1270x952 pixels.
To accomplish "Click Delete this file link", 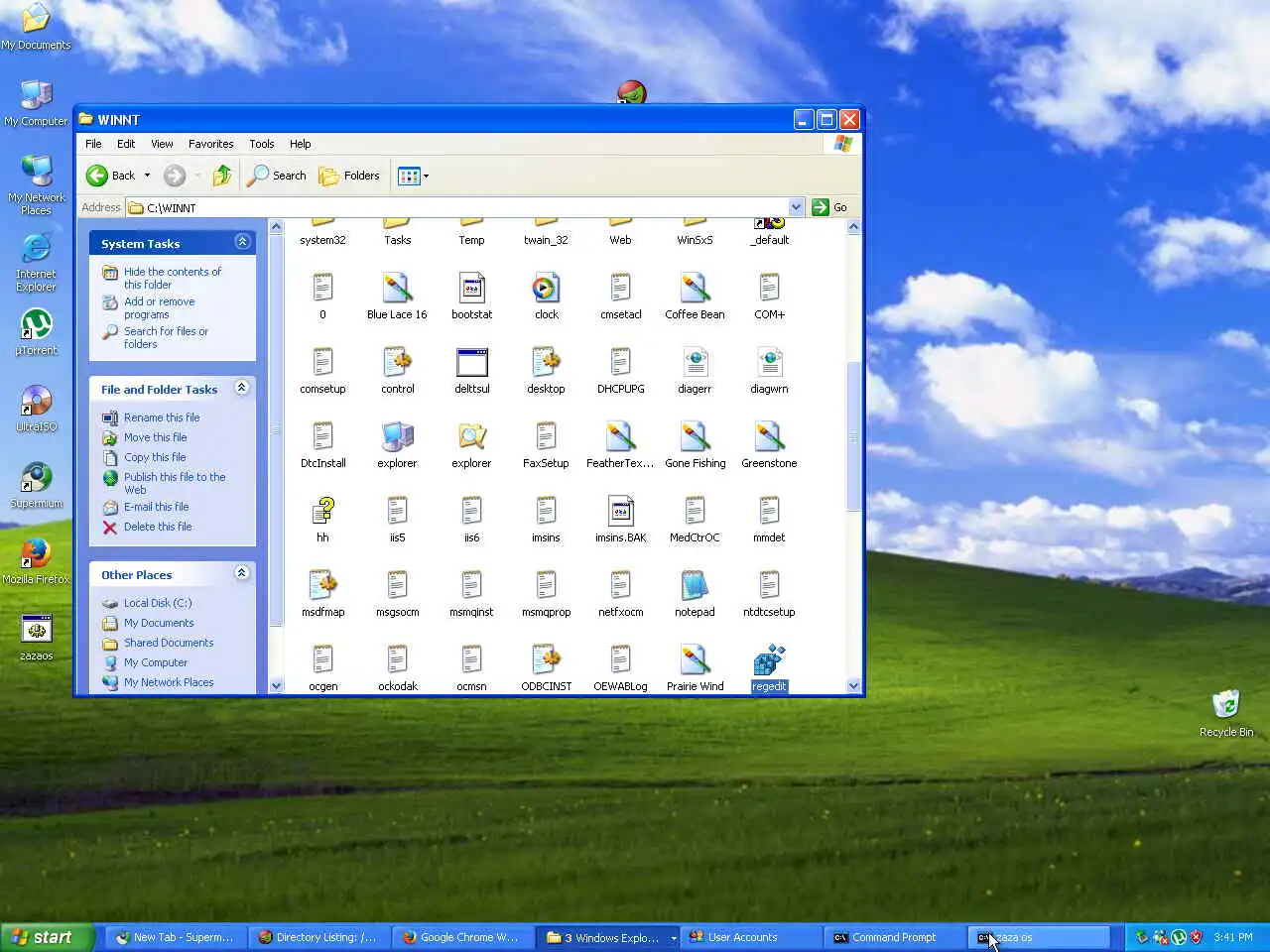I will coord(158,527).
